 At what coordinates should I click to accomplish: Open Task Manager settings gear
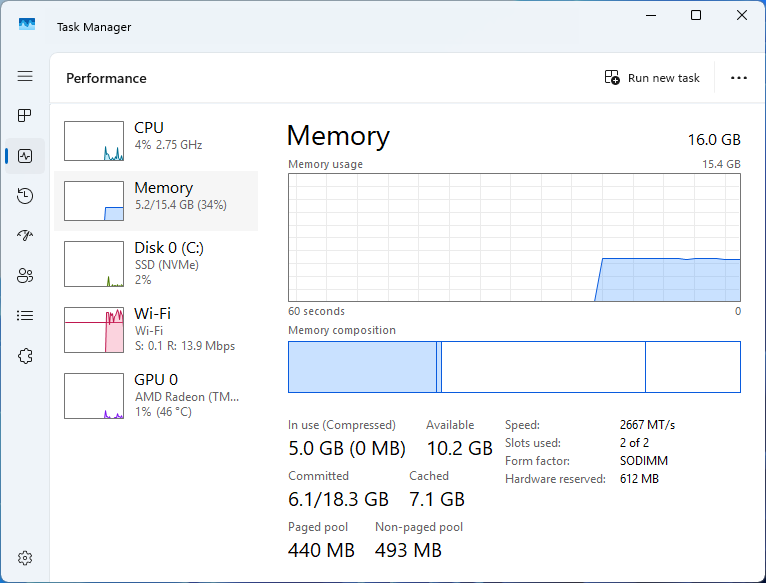(x=25, y=557)
